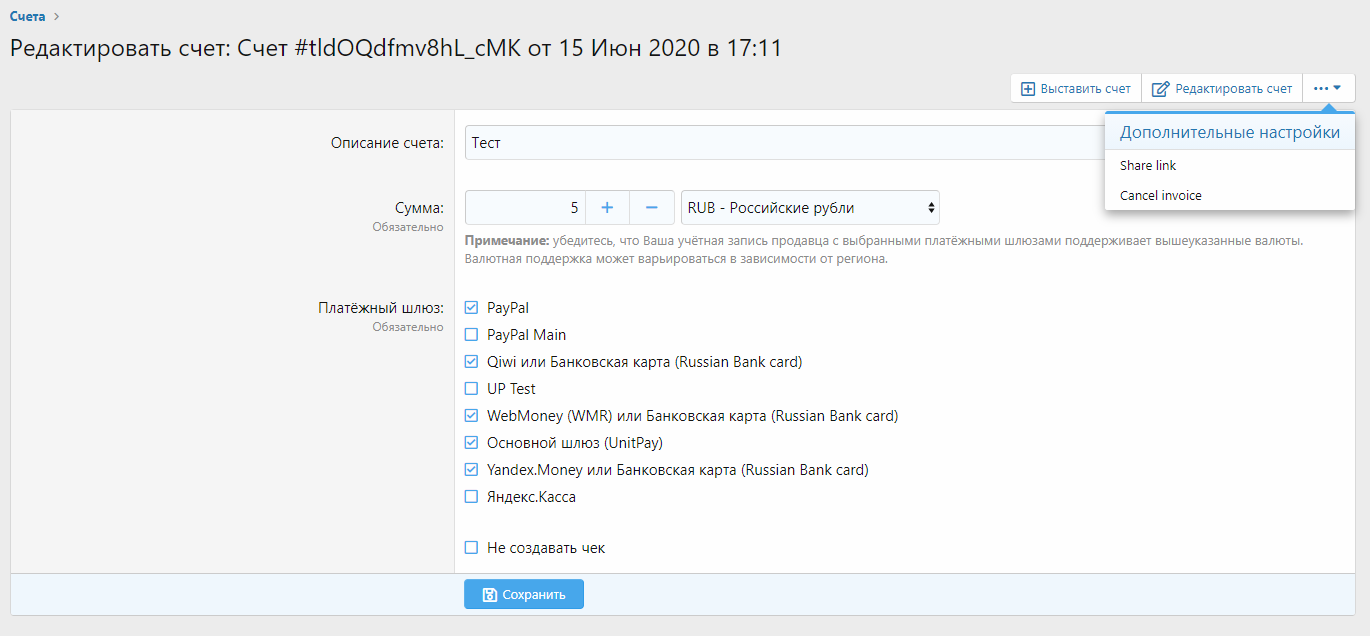Enable the UP Test checkbox
This screenshot has width=1370, height=636.
pyautogui.click(x=471, y=389)
